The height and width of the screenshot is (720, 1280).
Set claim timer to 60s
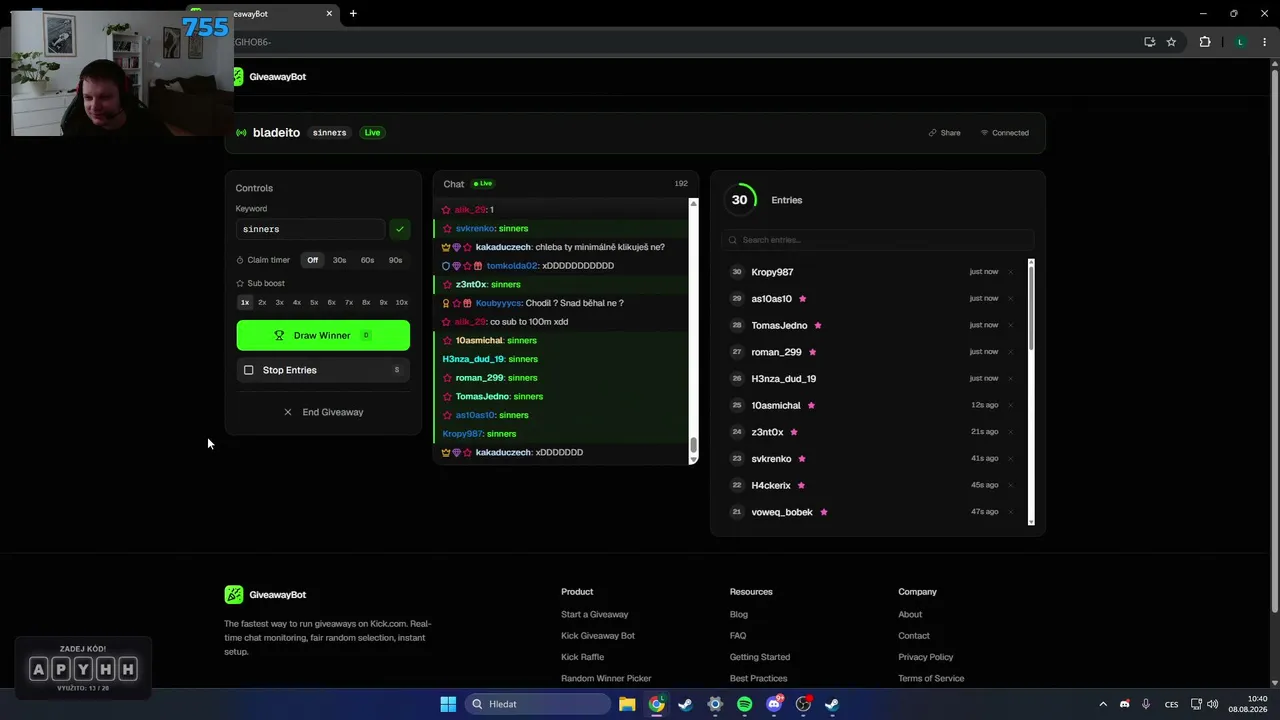click(368, 260)
